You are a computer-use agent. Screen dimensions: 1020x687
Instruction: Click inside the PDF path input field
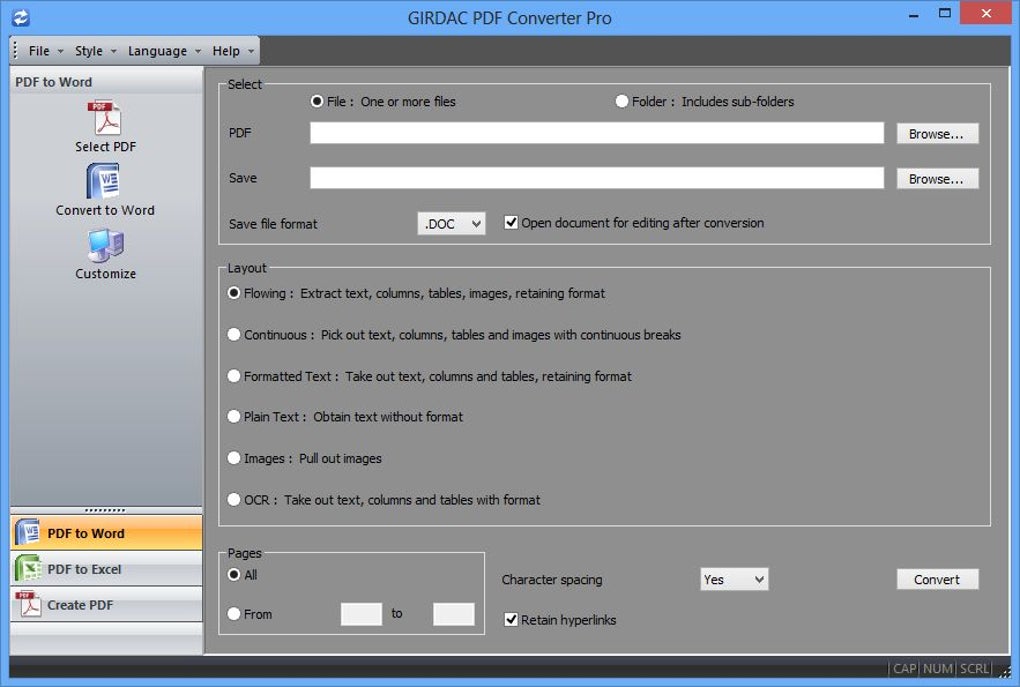tap(597, 133)
